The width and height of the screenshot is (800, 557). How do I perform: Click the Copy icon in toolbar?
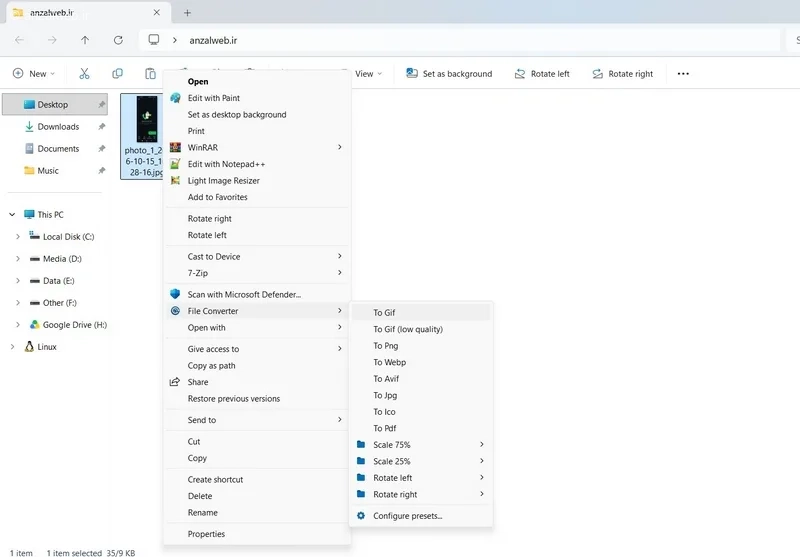click(117, 73)
